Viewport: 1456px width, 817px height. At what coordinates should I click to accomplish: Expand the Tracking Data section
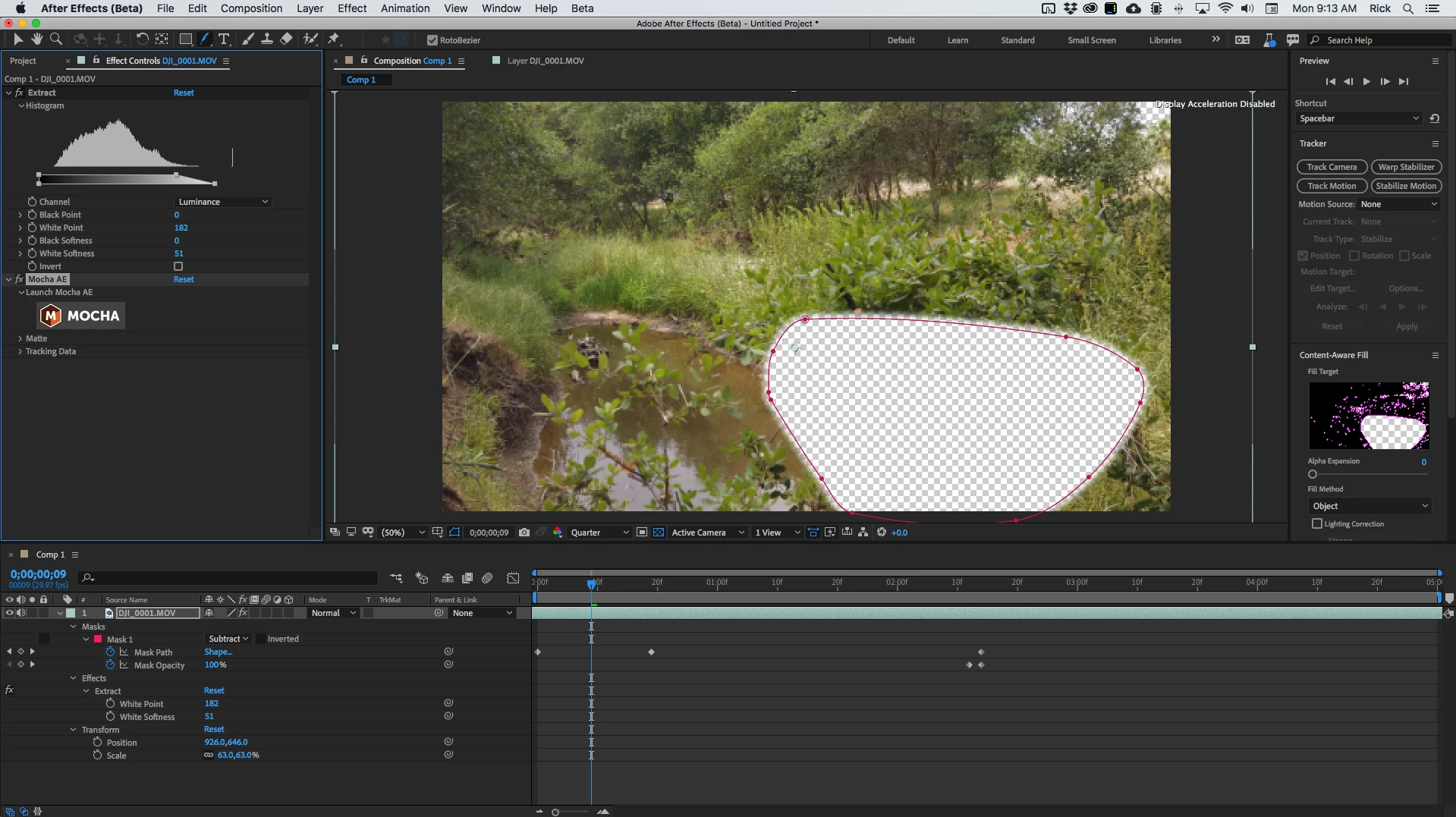20,351
